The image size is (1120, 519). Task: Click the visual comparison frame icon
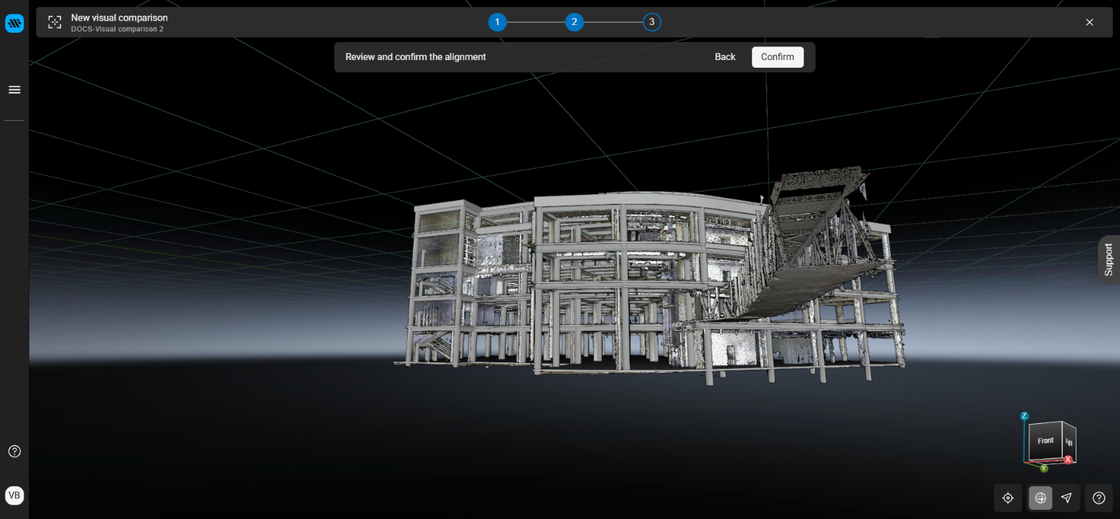tap(54, 22)
